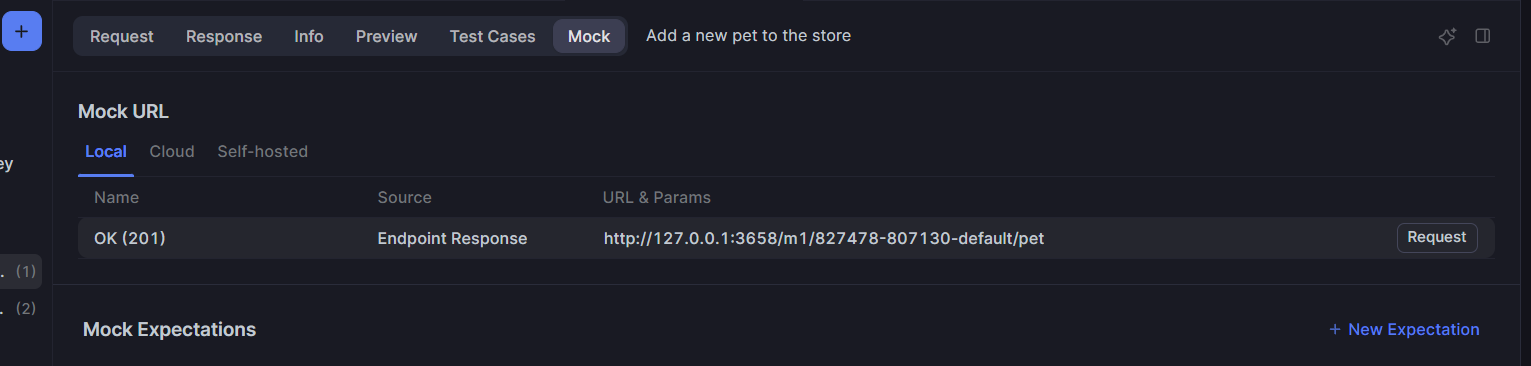
Task: Click the Endpoint Response source cell
Action: tap(452, 238)
